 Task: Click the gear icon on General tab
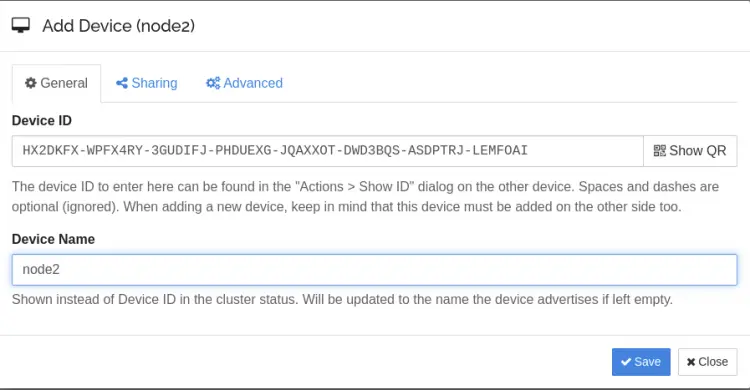pos(31,83)
